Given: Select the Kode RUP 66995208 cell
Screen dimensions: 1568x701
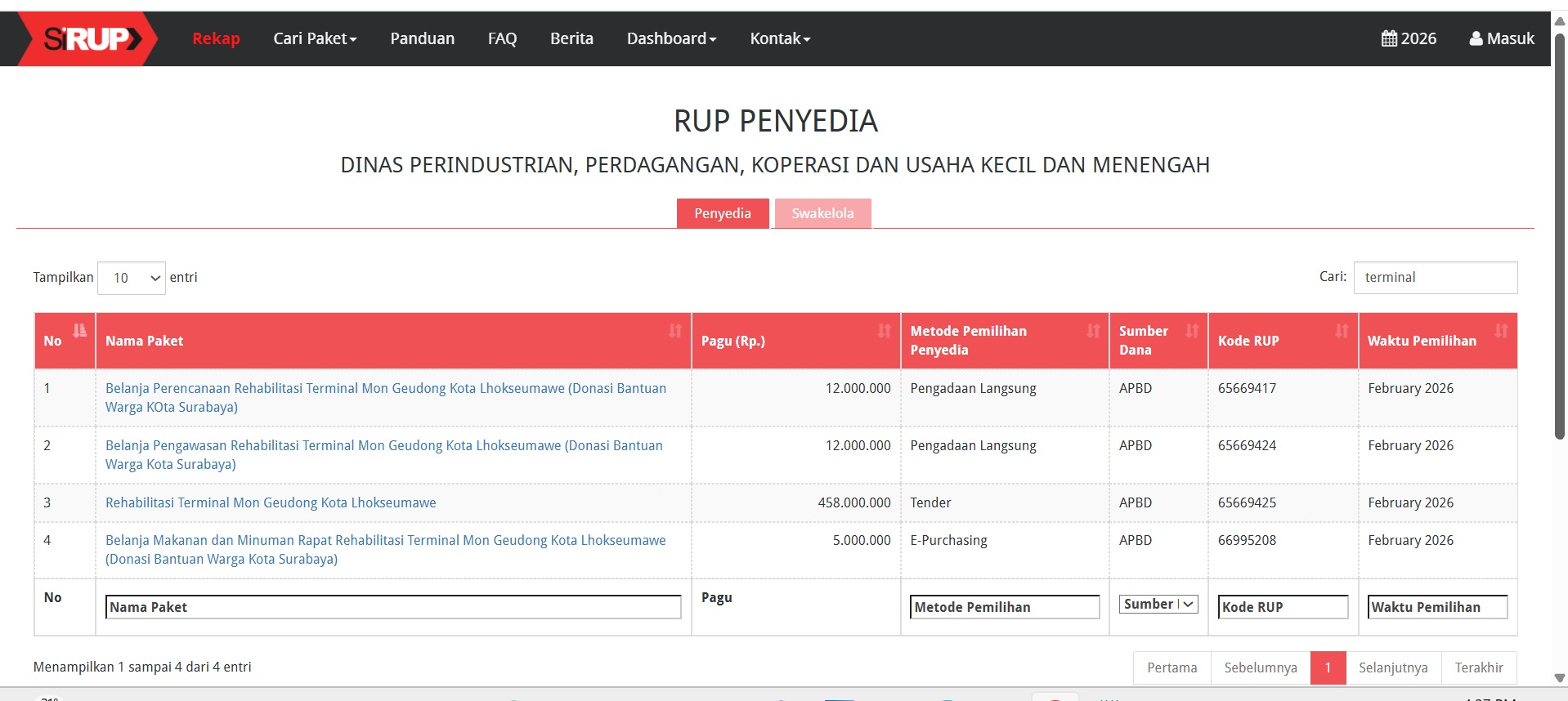Looking at the screenshot, I should tap(1284, 550).
